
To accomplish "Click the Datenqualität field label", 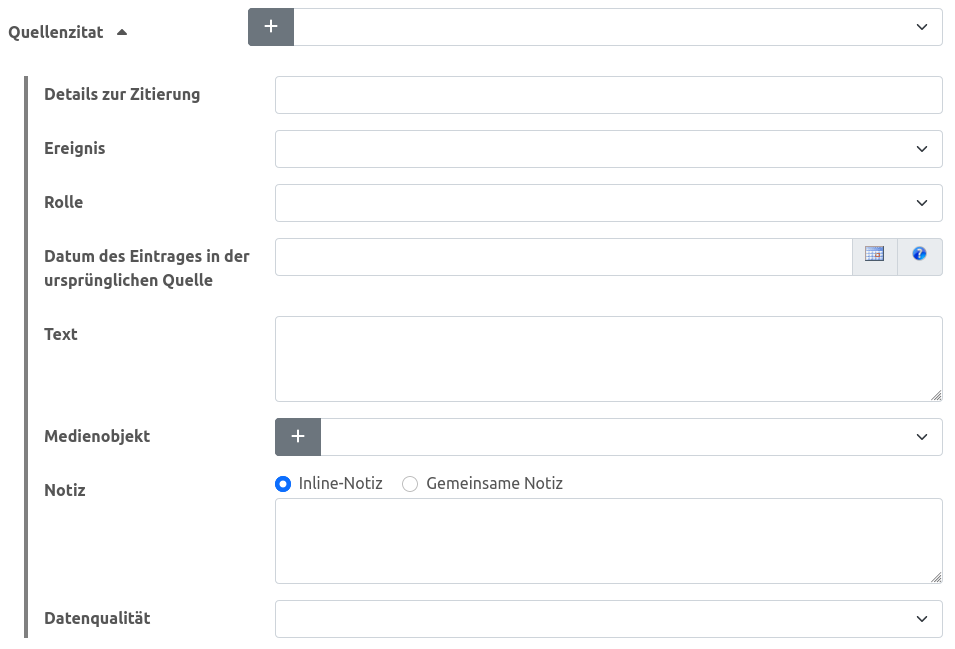I will (97, 618).
